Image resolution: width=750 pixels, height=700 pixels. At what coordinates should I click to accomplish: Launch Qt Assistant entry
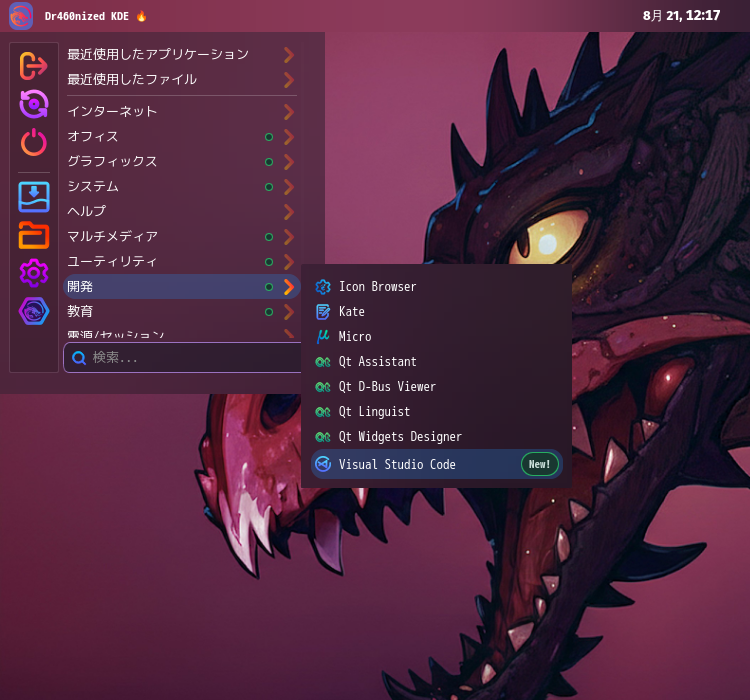(x=436, y=362)
